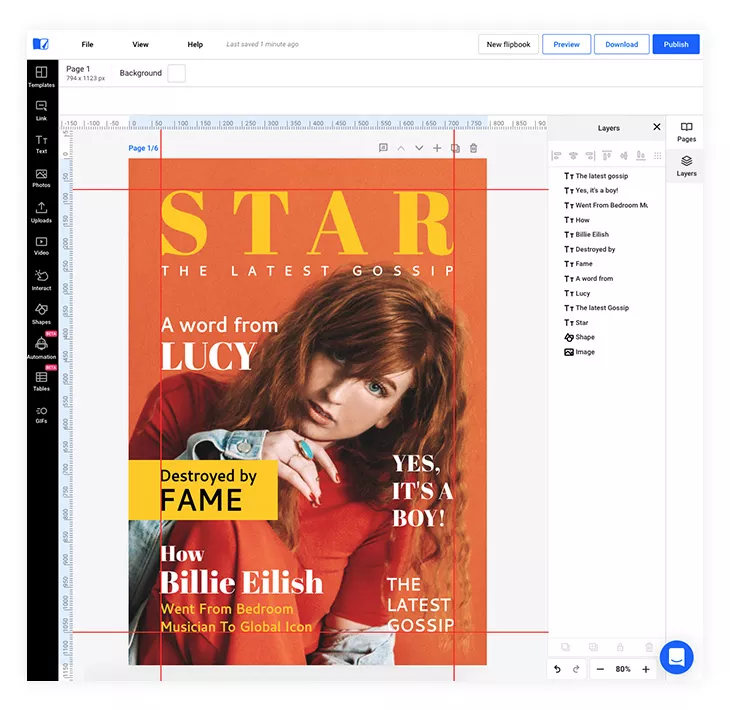Viewport: 730px width, 710px height.
Task: Delete the page with trash icon above canvas
Action: (473, 148)
